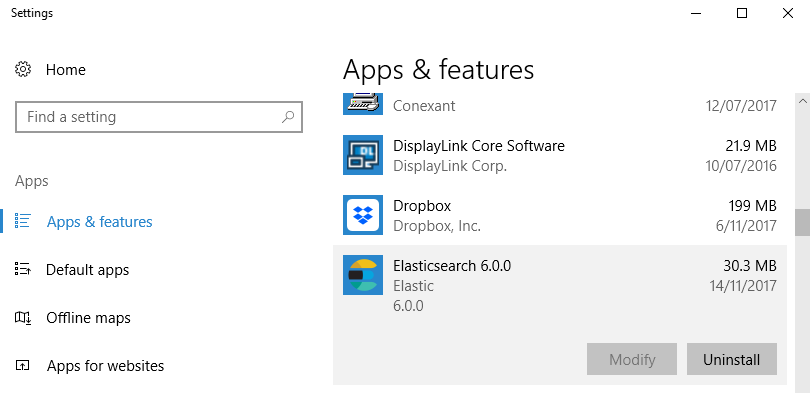Click the 21.9 MB size value

[x=751, y=146]
